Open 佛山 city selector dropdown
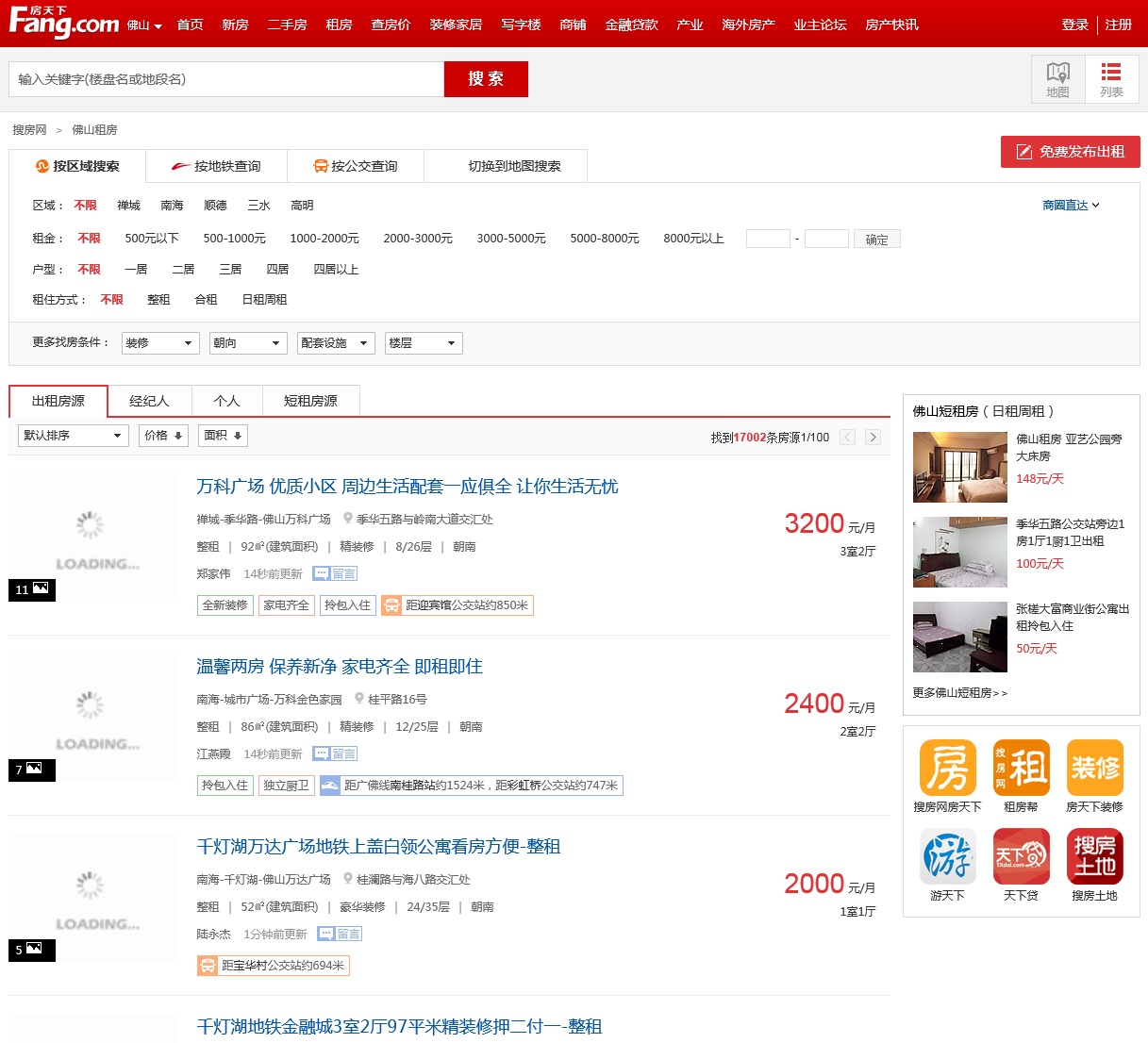Image resolution: width=1148 pixels, height=1043 pixels. 144,25
